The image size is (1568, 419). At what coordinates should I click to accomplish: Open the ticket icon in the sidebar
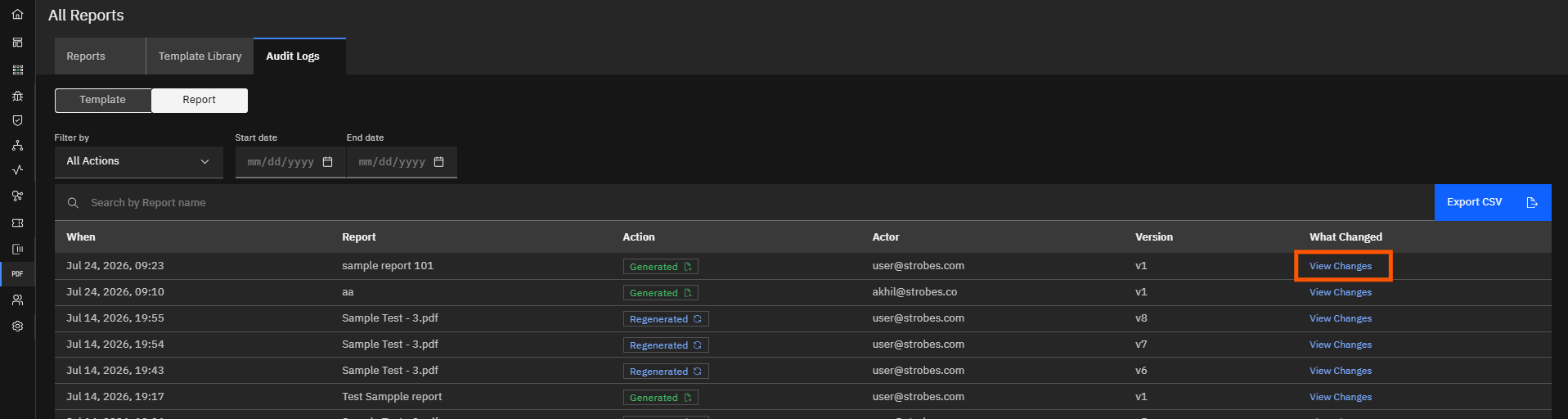coord(17,223)
